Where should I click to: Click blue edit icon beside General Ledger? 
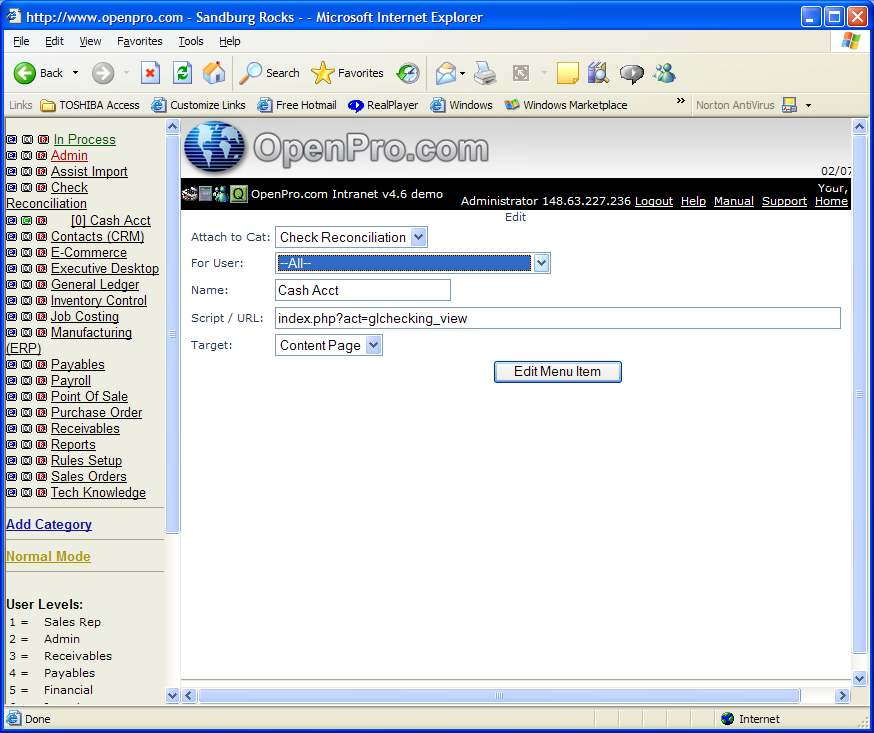coord(11,285)
